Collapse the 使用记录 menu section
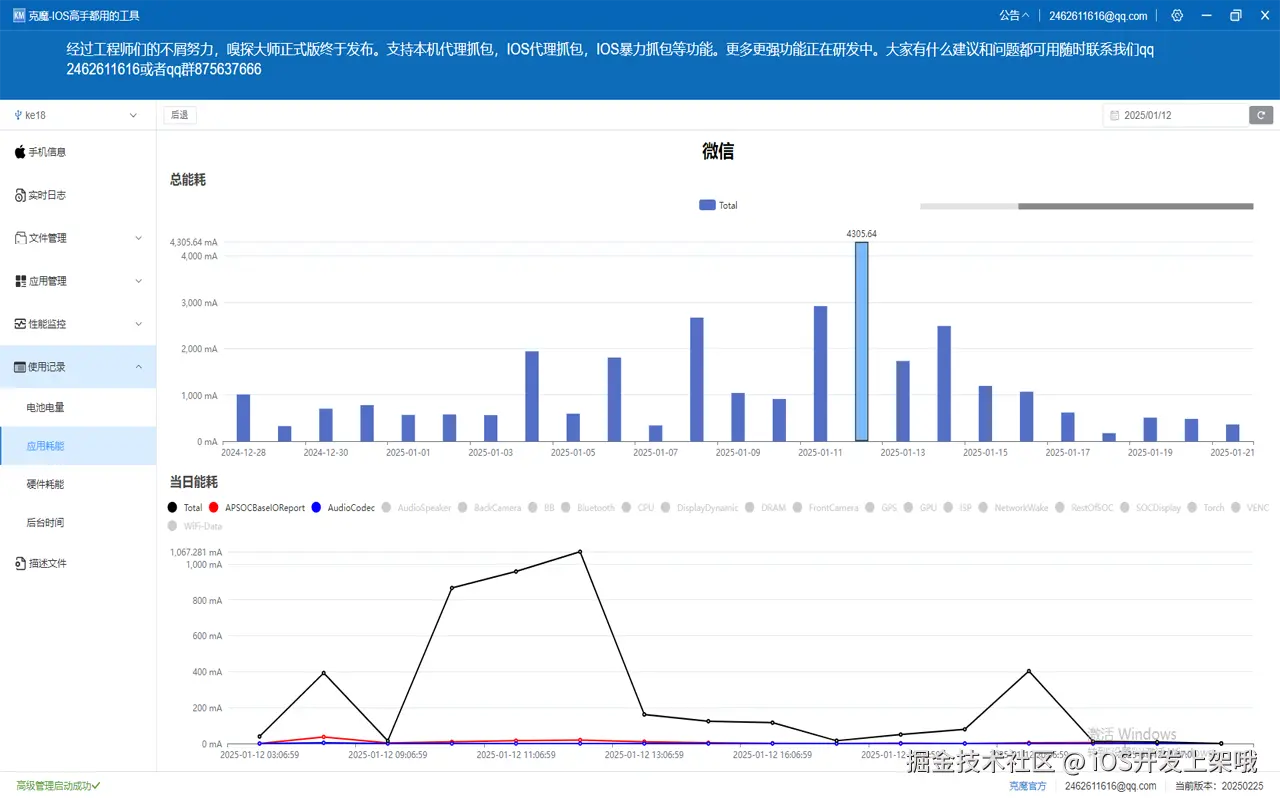Viewport: 1280px width, 798px height. tap(139, 367)
